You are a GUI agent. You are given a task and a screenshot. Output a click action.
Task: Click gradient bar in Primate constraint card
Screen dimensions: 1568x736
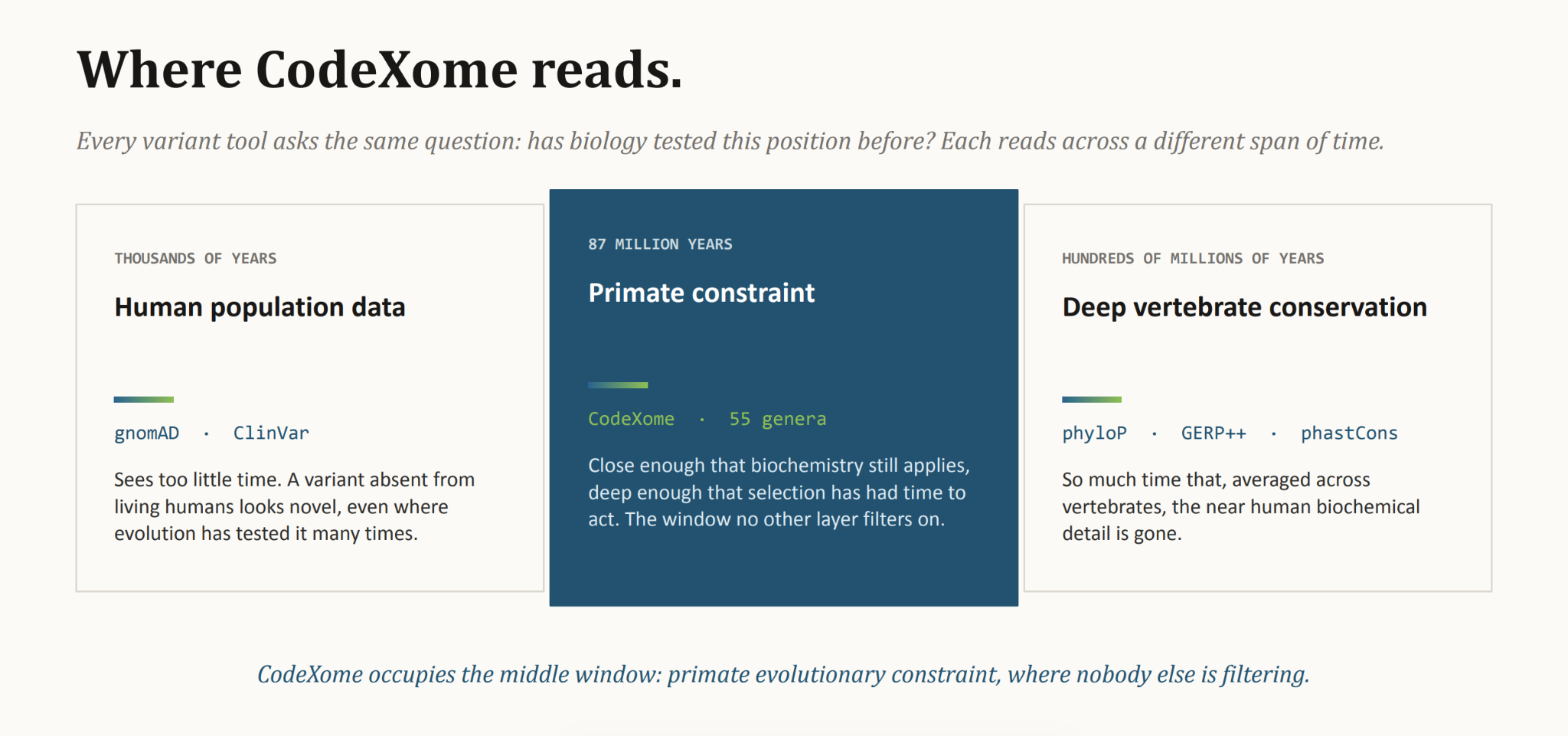pyautogui.click(x=618, y=385)
